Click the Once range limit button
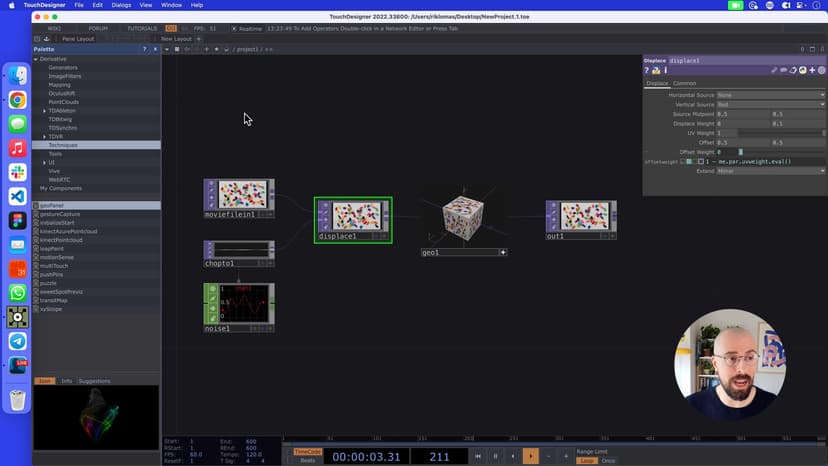The width and height of the screenshot is (828, 466). tap(609, 460)
